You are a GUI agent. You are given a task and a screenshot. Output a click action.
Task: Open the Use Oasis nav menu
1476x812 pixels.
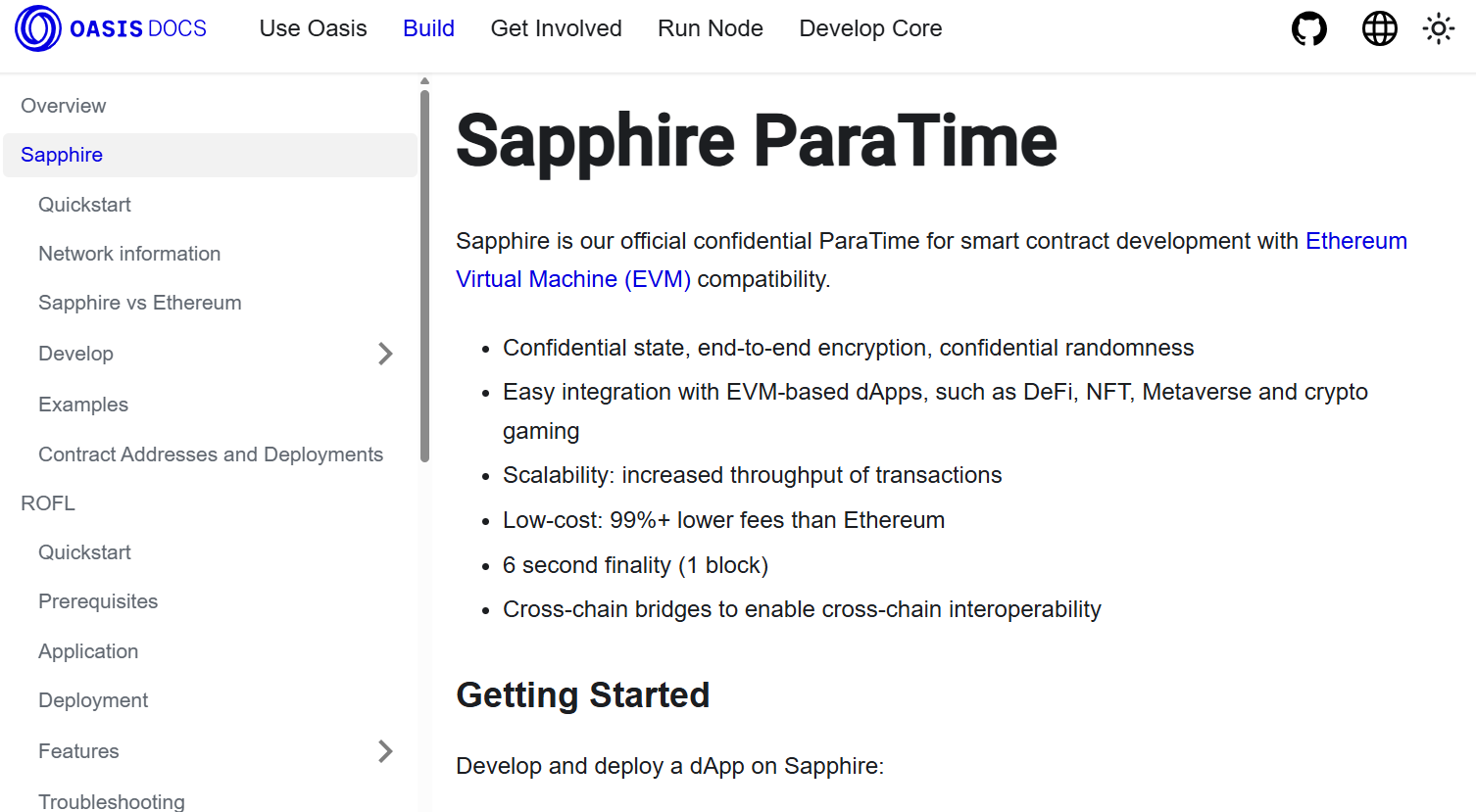coord(314,28)
